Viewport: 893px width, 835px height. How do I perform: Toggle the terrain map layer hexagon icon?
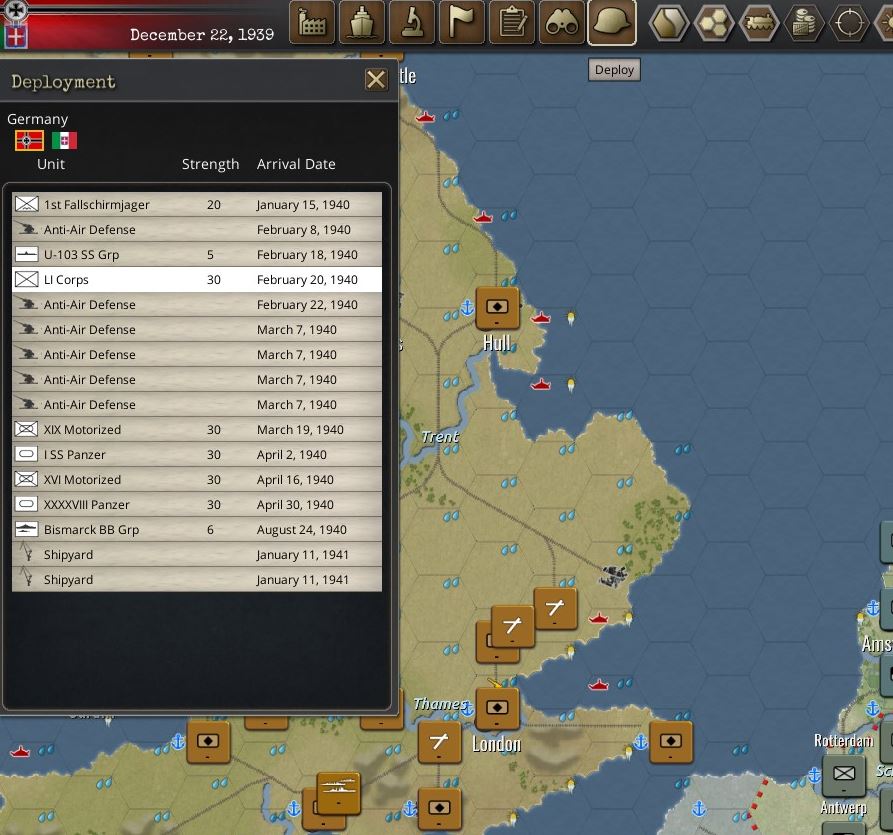coord(669,23)
